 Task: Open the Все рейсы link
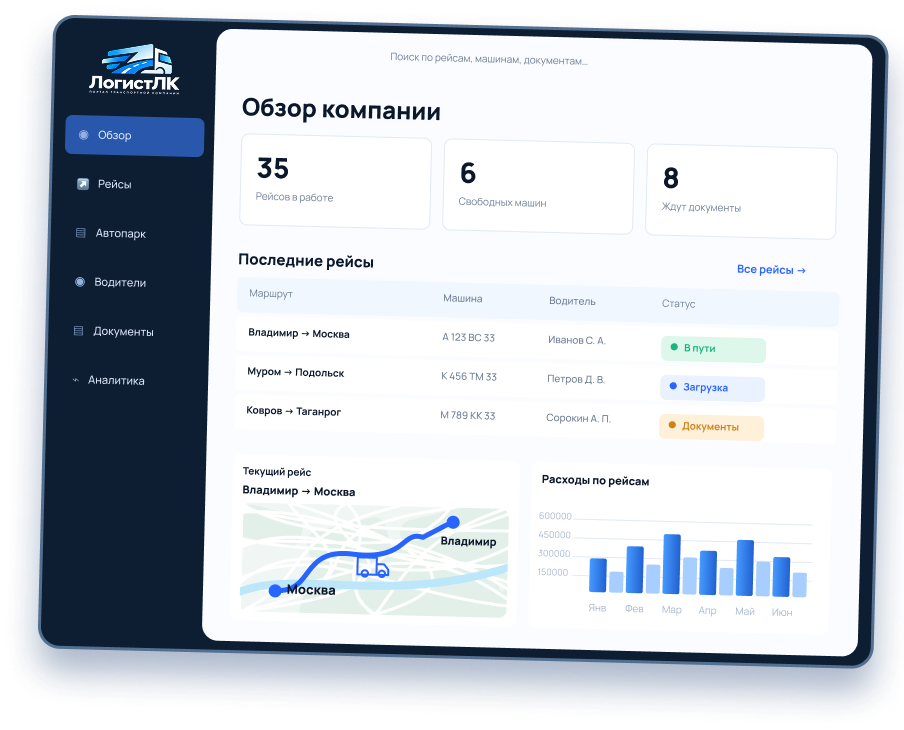pyautogui.click(x=771, y=269)
